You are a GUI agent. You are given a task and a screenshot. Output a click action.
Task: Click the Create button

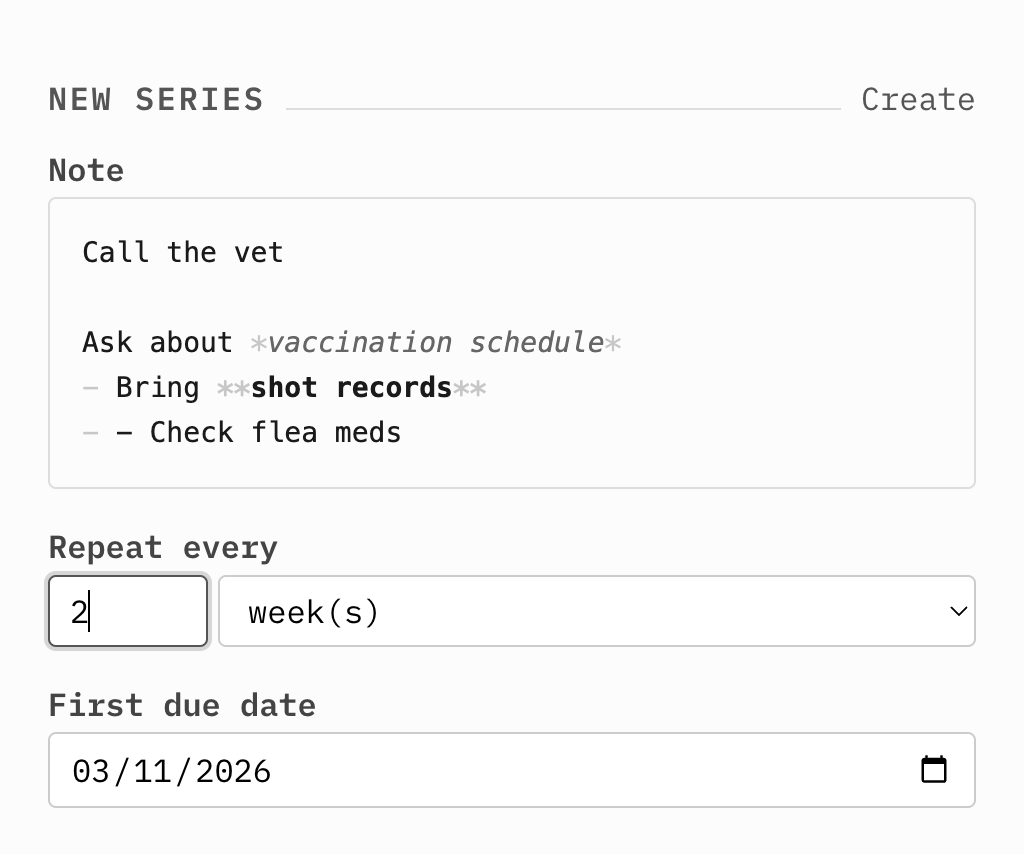pos(917,100)
